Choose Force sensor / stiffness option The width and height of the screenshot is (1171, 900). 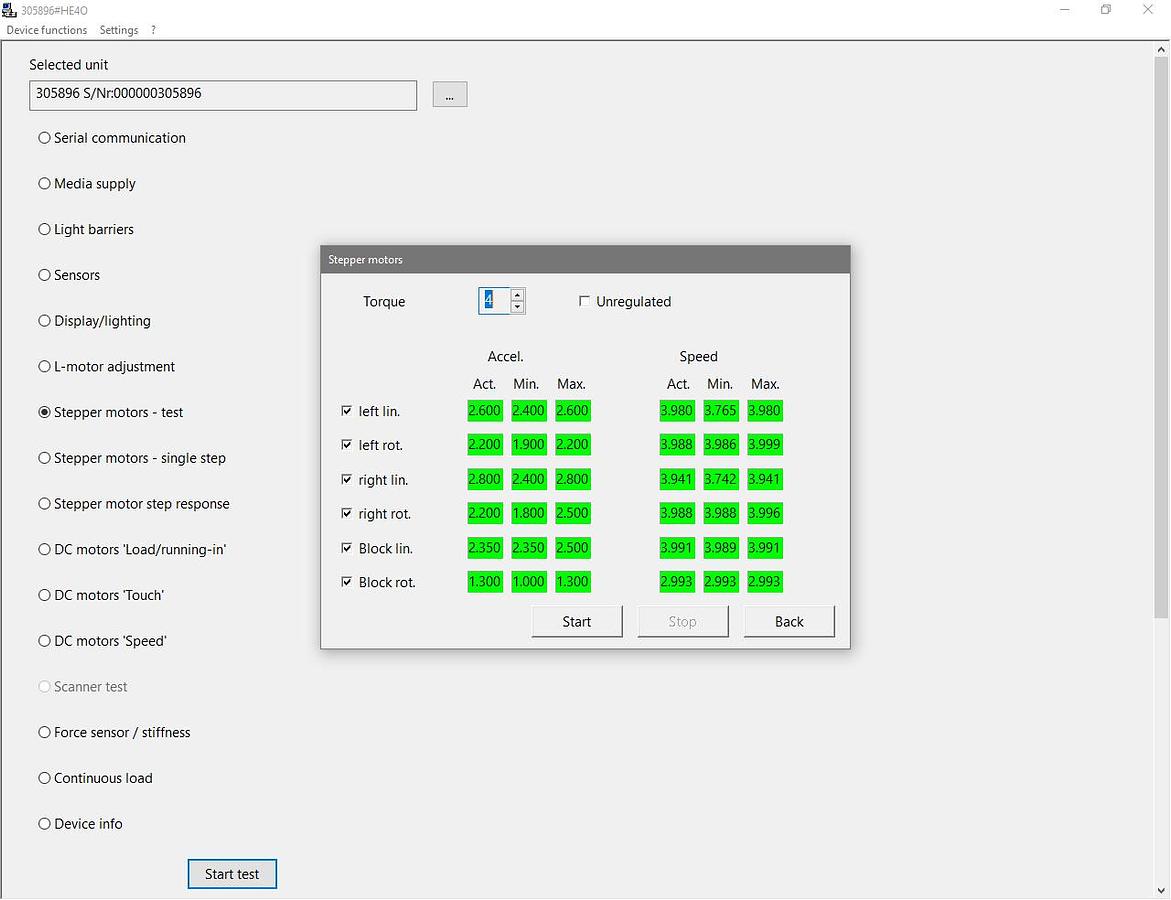(45, 733)
